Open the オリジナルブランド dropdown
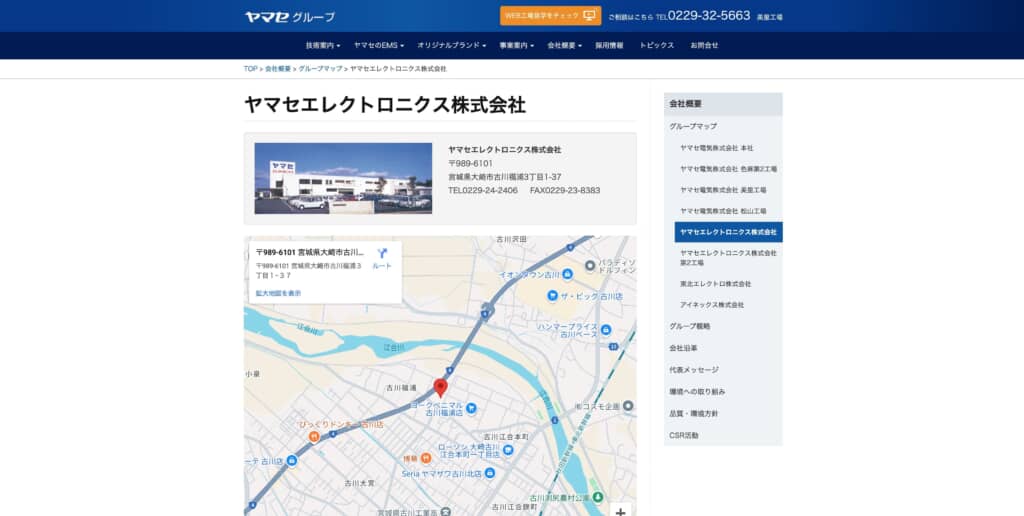This screenshot has height=516, width=1024. click(452, 46)
